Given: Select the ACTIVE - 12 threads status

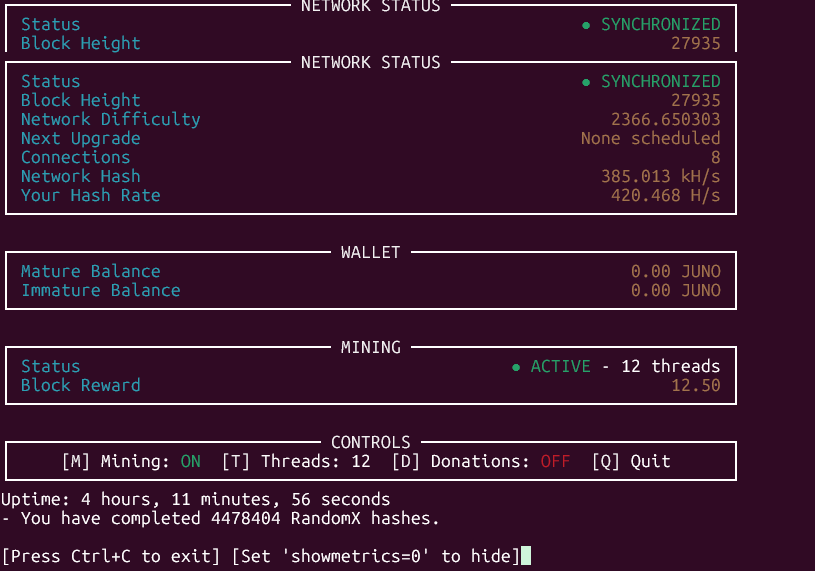Looking at the screenshot, I should point(616,366).
